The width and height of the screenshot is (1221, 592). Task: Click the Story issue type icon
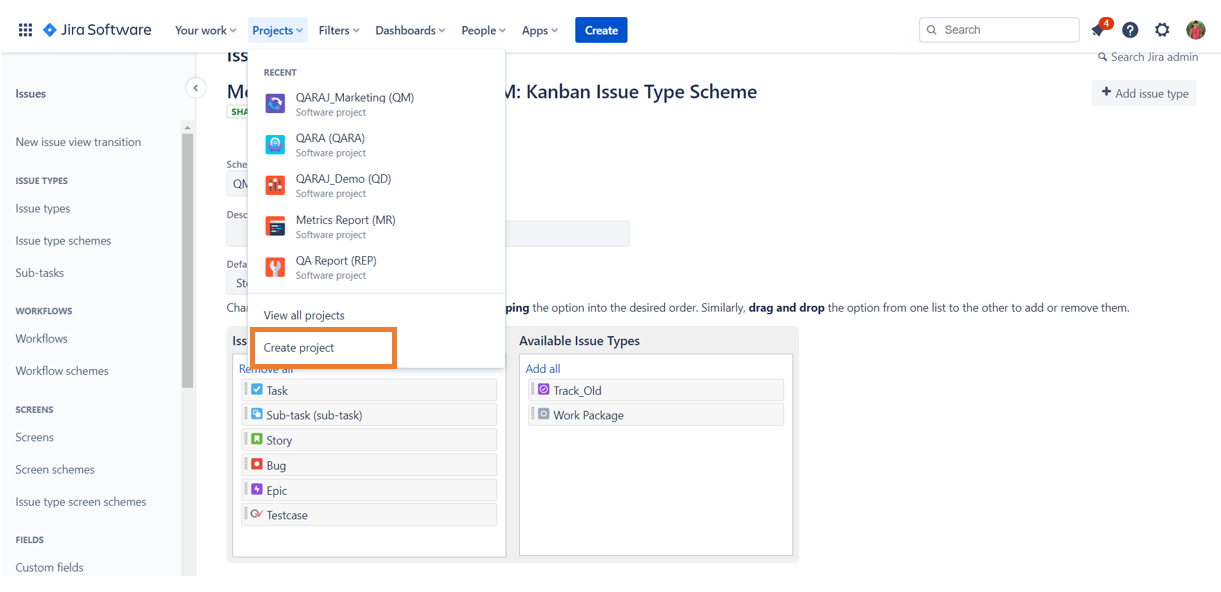(257, 439)
